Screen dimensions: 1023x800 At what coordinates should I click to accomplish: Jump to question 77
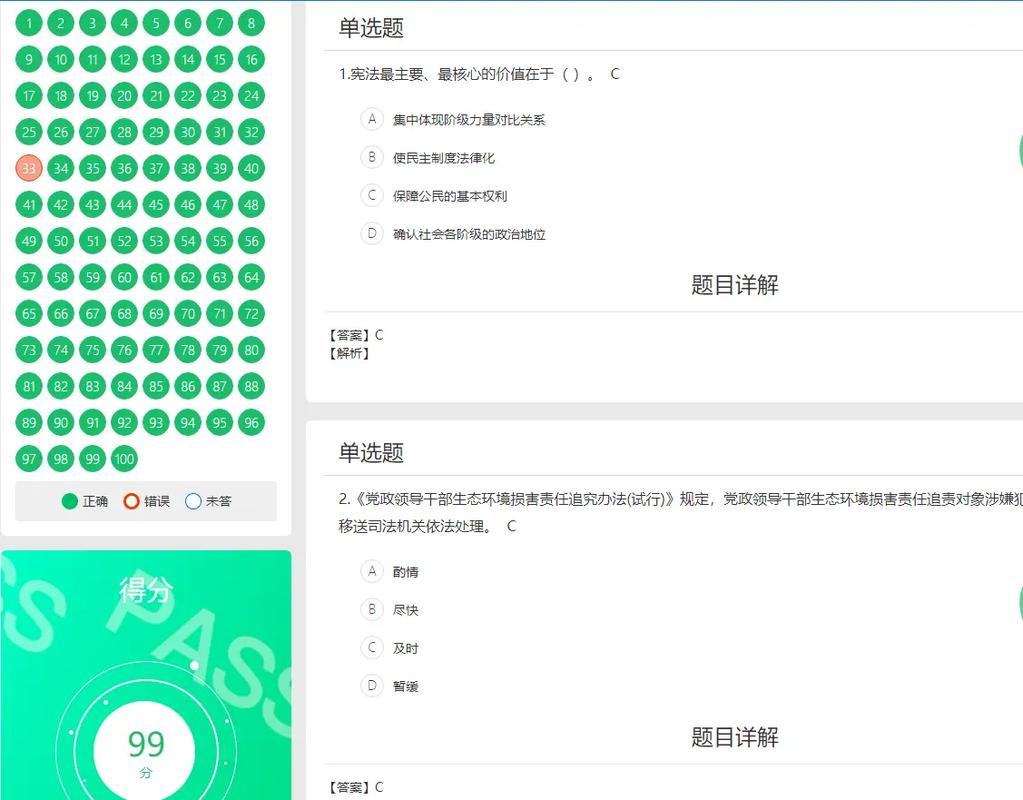pos(156,350)
